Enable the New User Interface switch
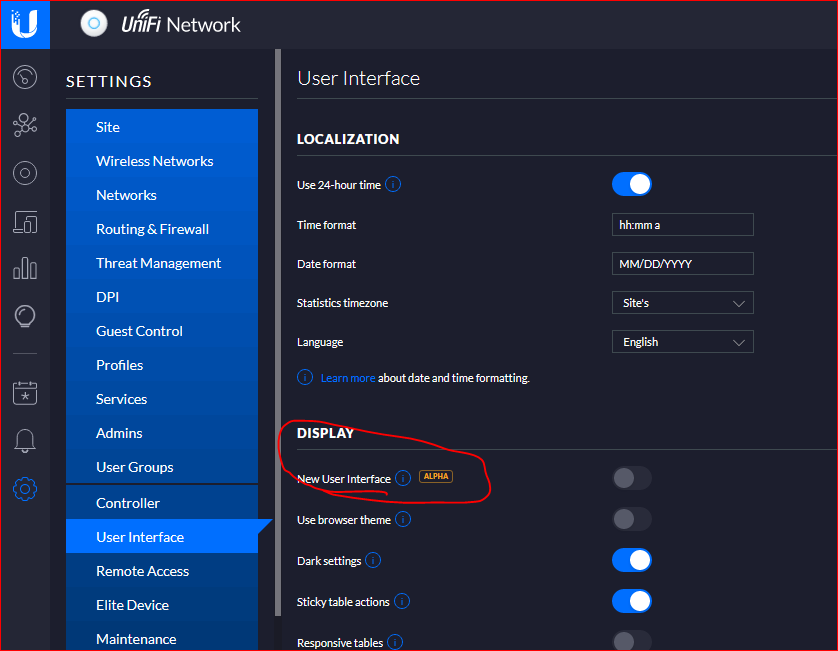 (x=632, y=478)
